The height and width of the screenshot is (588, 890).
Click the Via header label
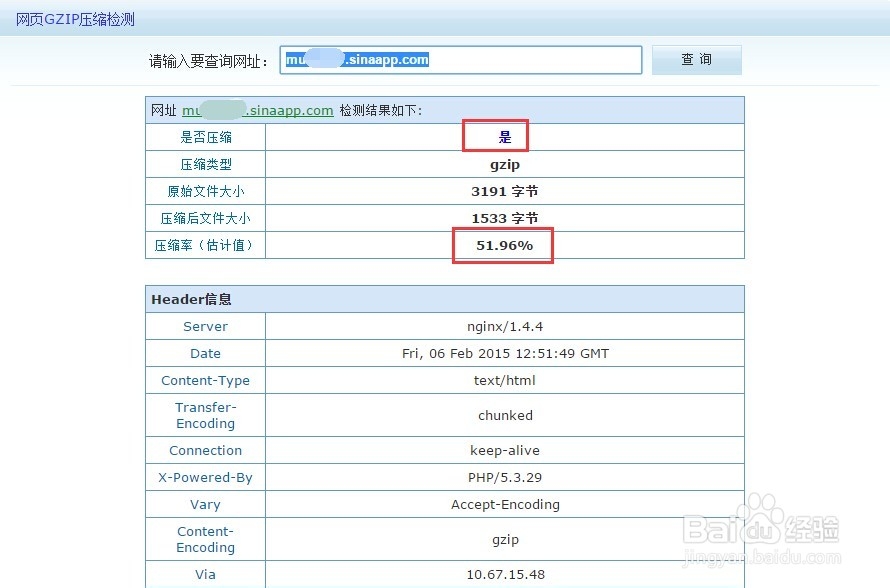205,574
